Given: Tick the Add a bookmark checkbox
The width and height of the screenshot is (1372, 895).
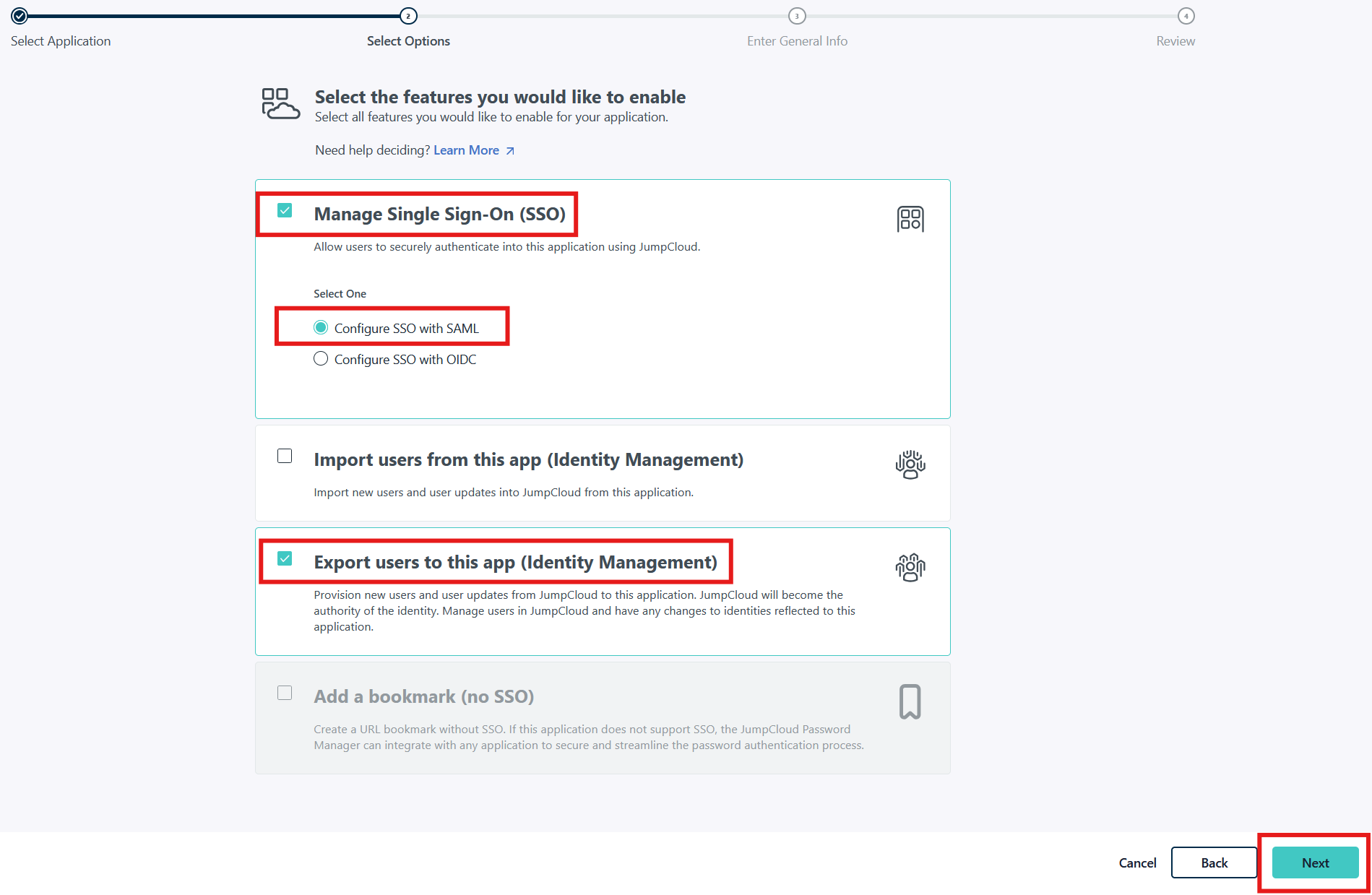Looking at the screenshot, I should [285, 693].
